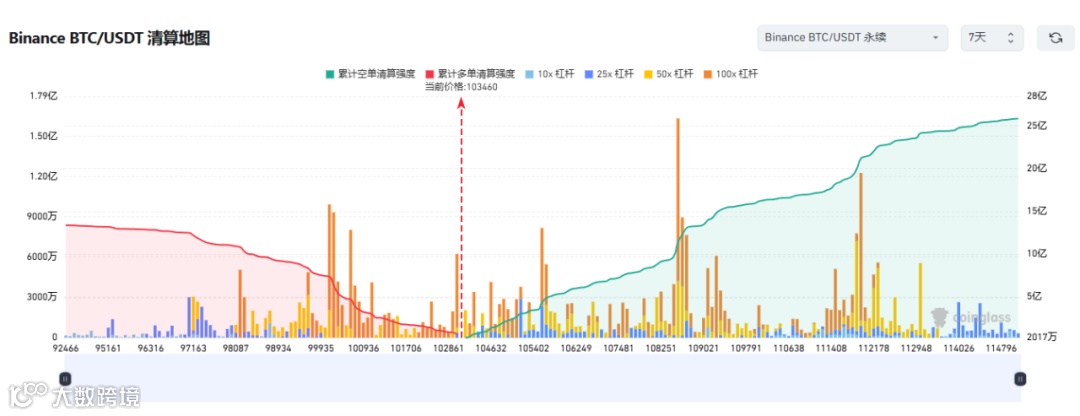Toggle the 10x 杠杆 legend series
The width and height of the screenshot is (1080, 416).
coord(549,74)
